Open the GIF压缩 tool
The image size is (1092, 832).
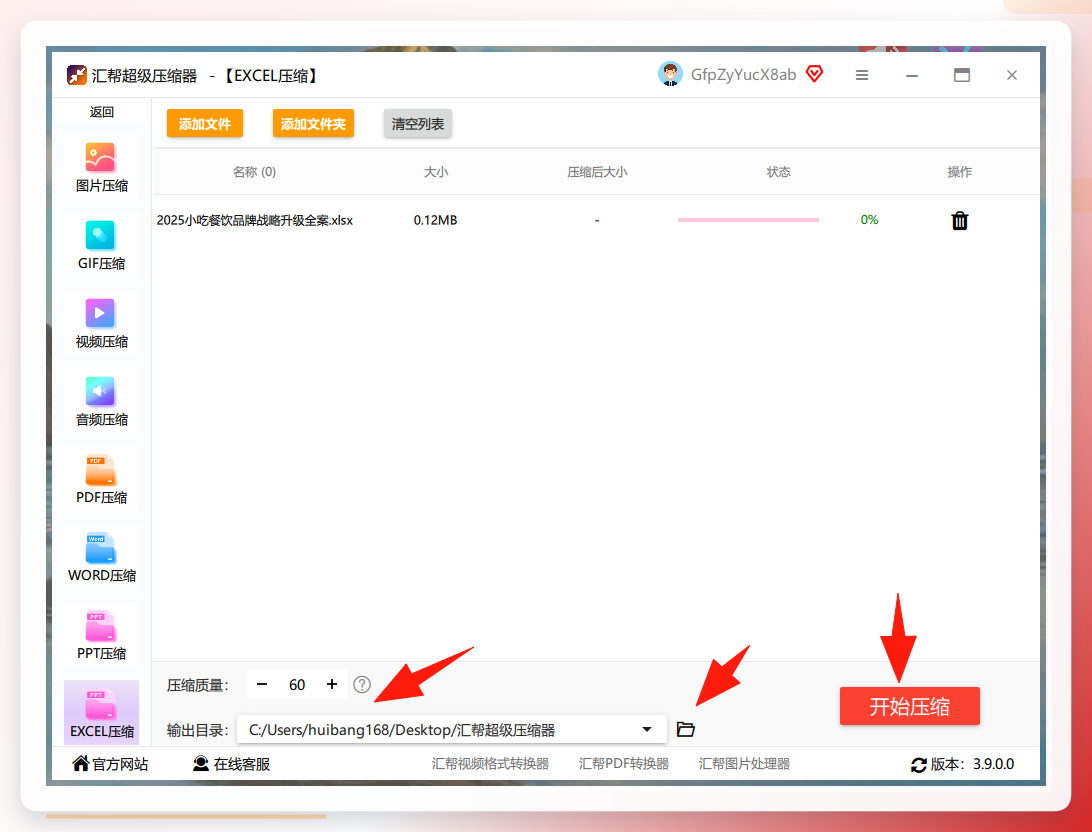102,246
